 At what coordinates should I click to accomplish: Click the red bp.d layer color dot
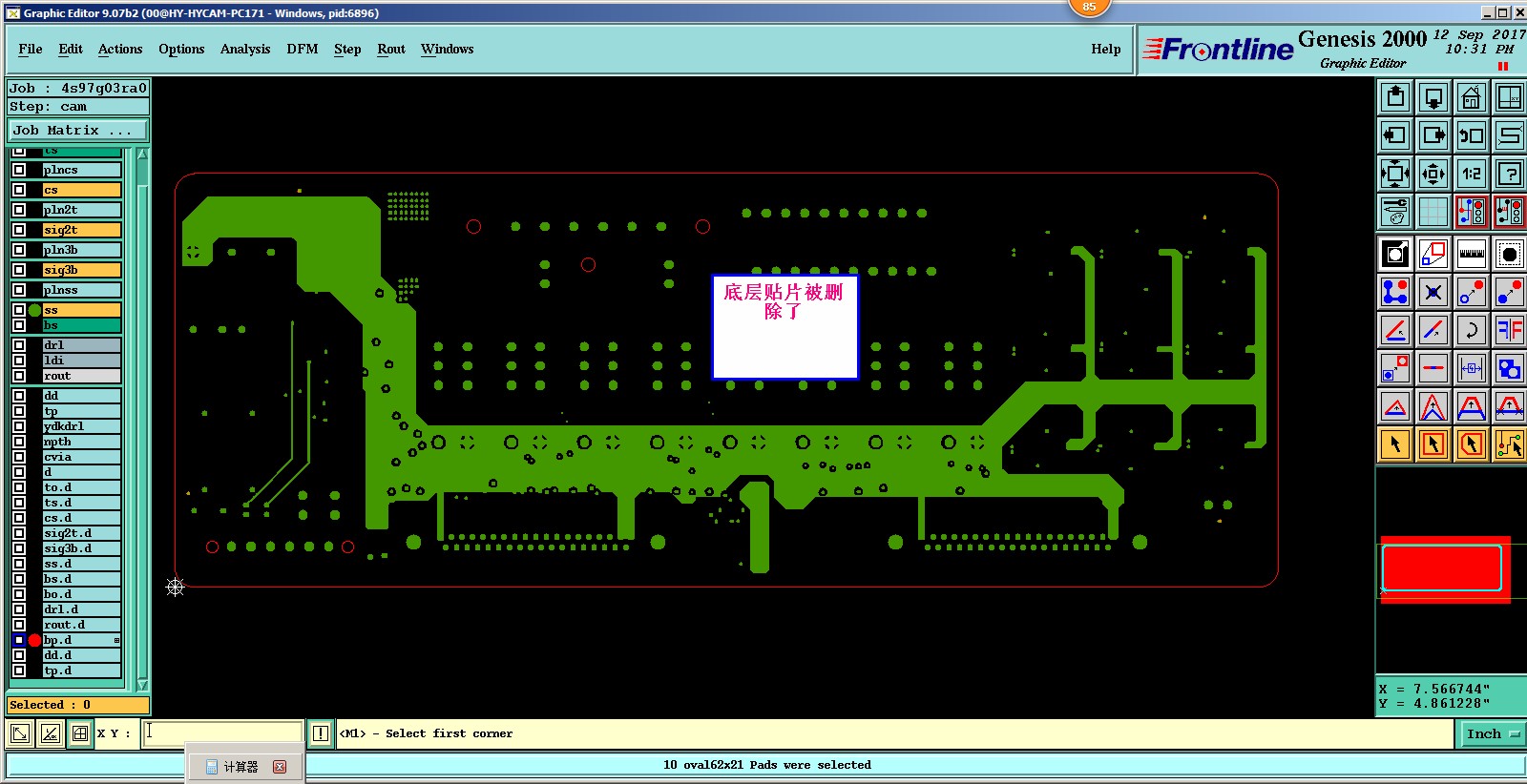click(x=35, y=640)
